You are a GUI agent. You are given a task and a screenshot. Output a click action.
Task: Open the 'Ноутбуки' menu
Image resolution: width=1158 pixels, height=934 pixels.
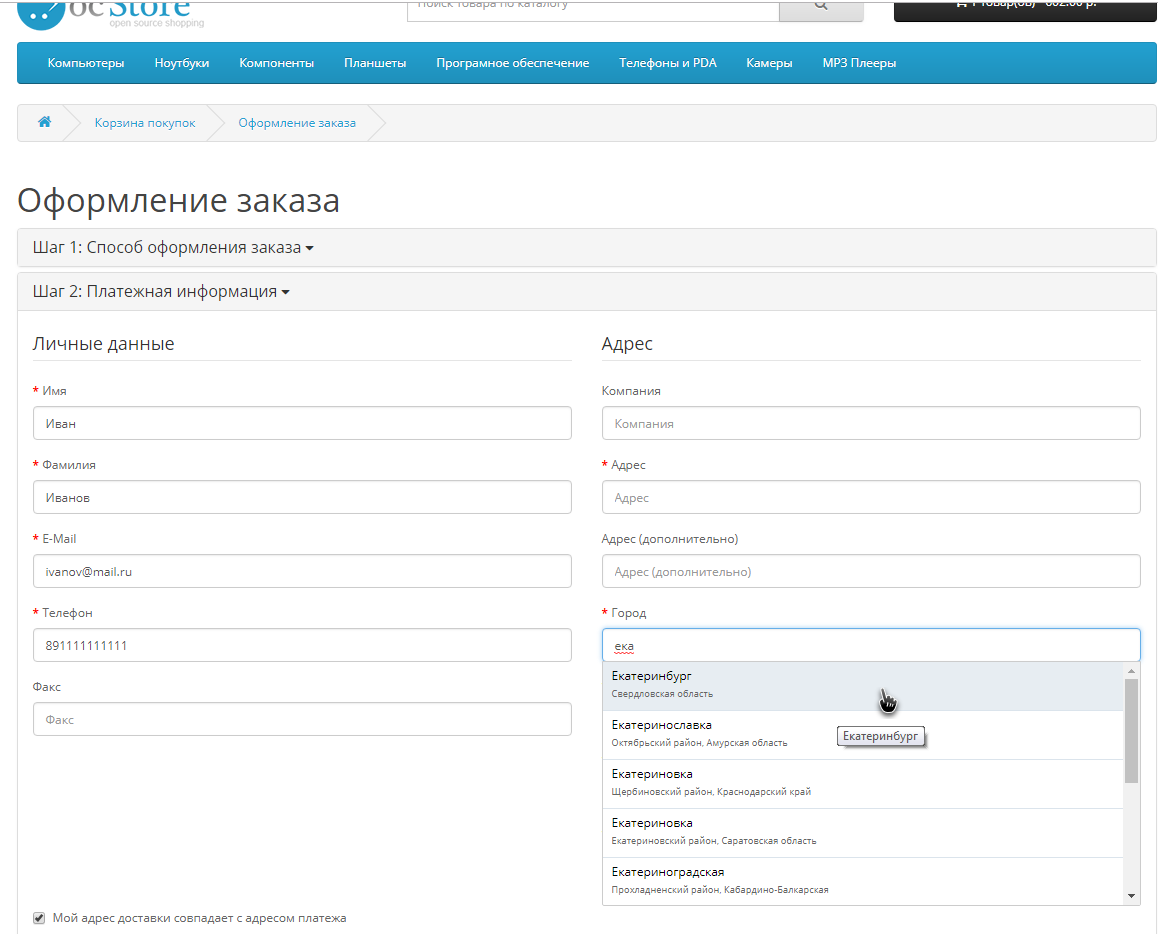coord(179,62)
